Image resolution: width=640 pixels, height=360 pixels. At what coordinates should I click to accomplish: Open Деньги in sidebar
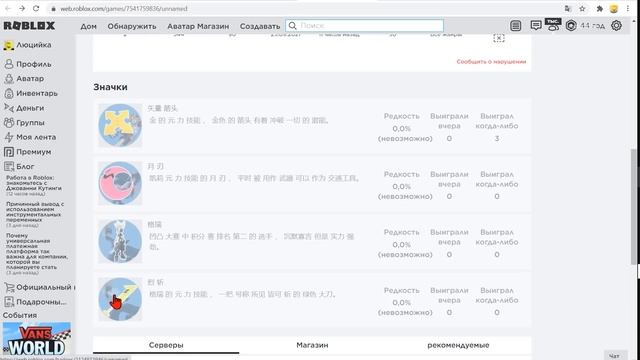click(24, 108)
